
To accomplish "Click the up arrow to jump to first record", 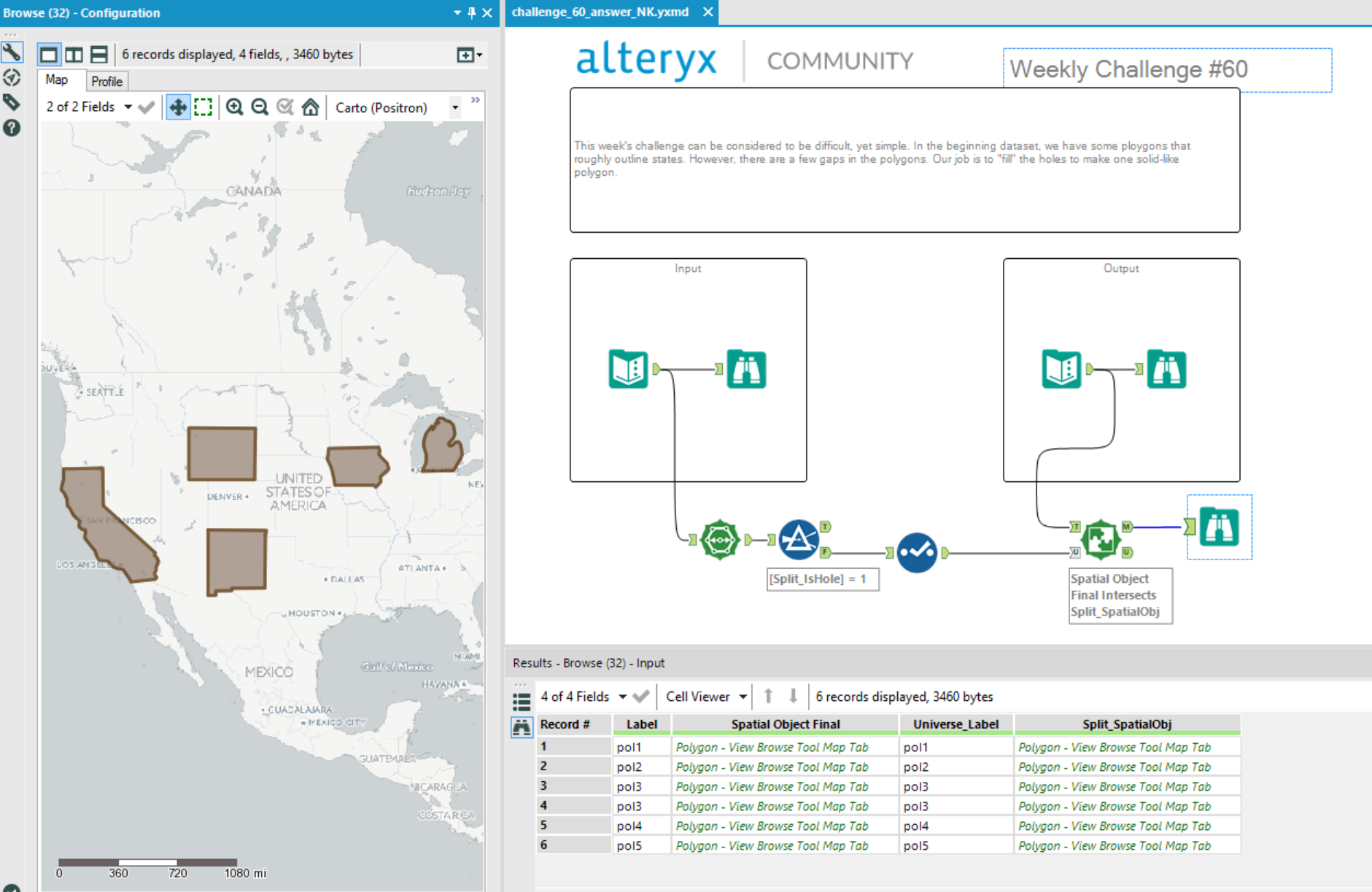I will tap(769, 696).
